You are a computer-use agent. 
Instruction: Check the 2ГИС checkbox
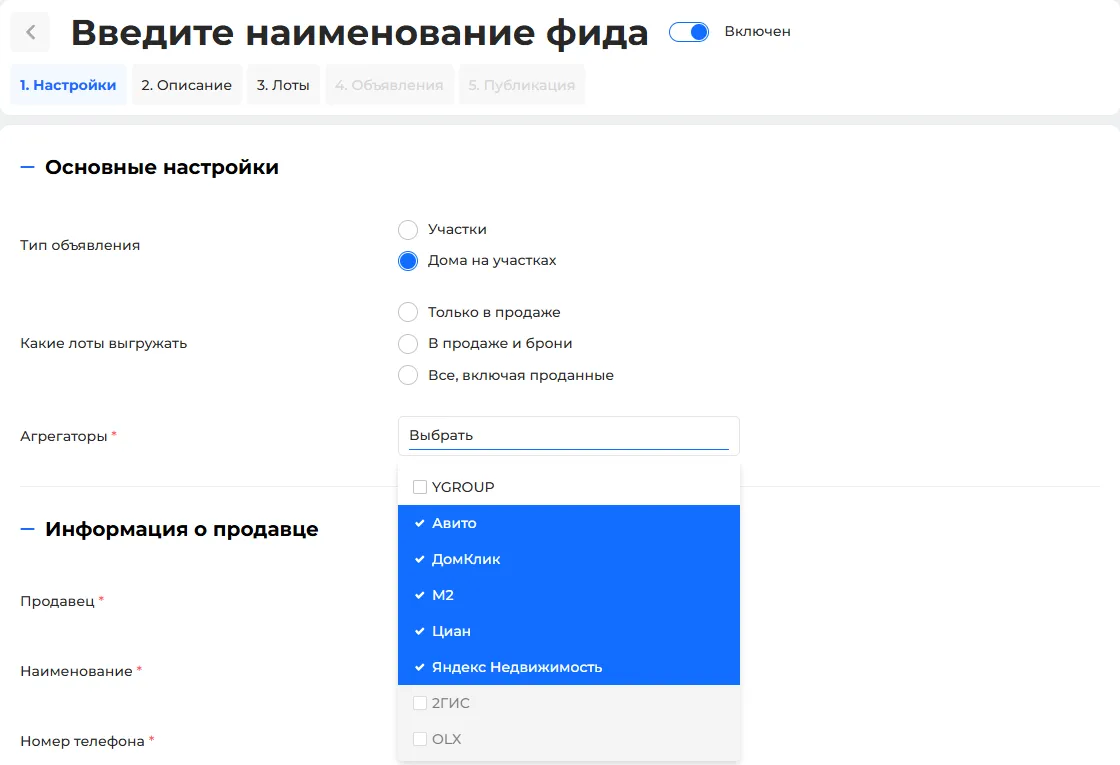click(x=420, y=703)
